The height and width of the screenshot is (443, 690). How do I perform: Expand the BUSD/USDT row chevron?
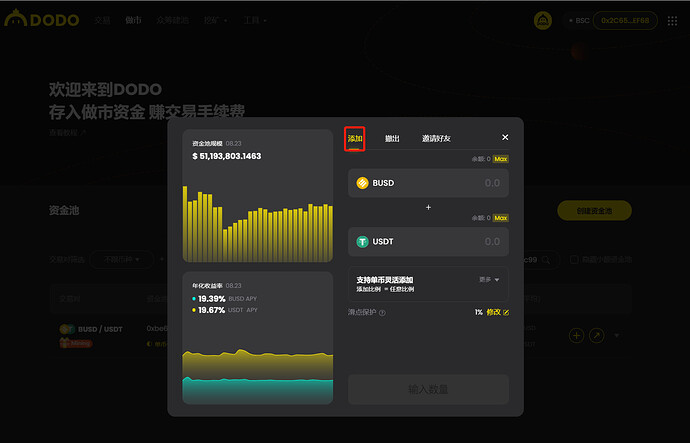pyautogui.click(x=617, y=336)
